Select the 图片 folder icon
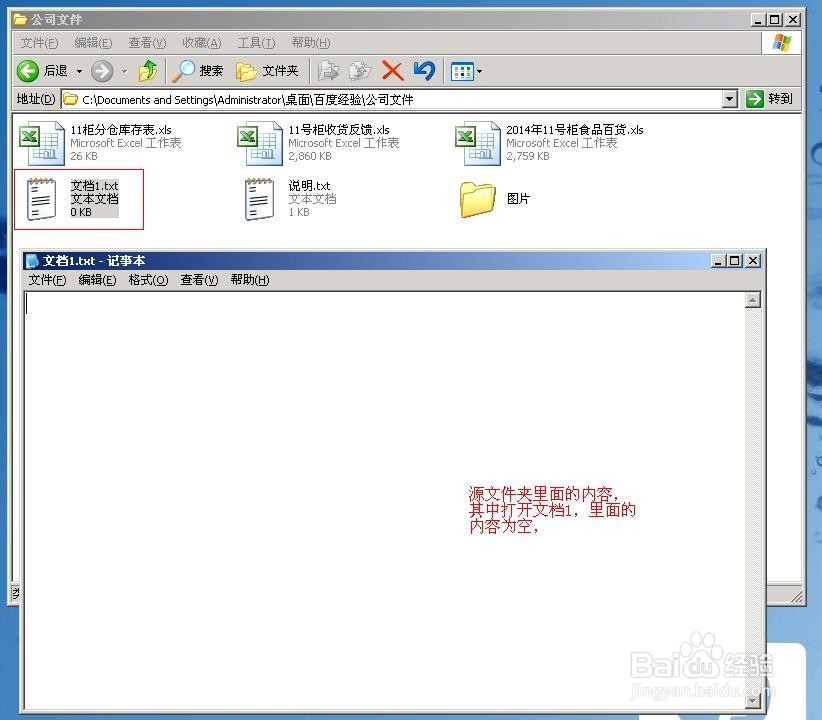This screenshot has height=720, width=822. (x=478, y=199)
